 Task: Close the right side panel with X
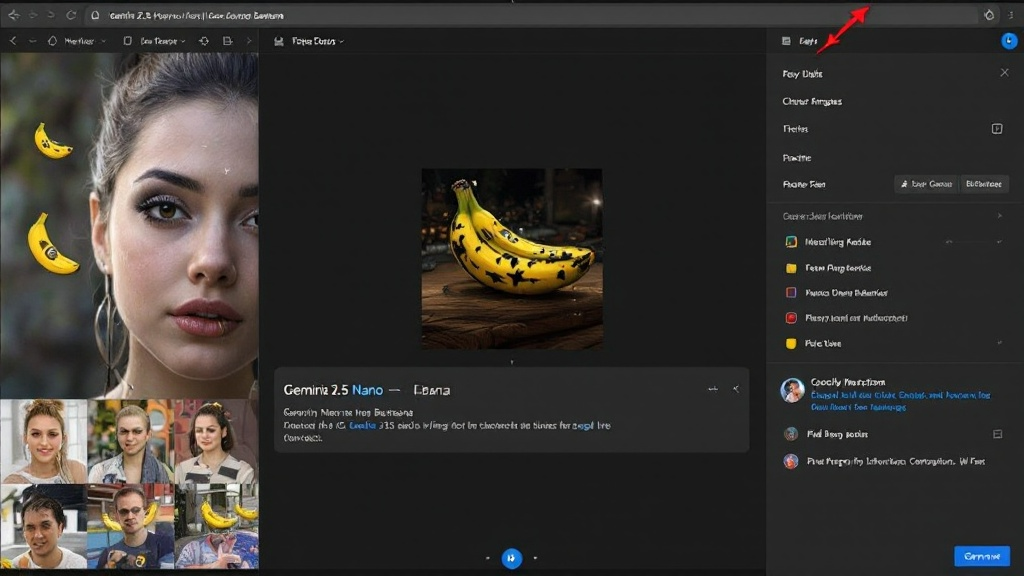pos(1004,72)
